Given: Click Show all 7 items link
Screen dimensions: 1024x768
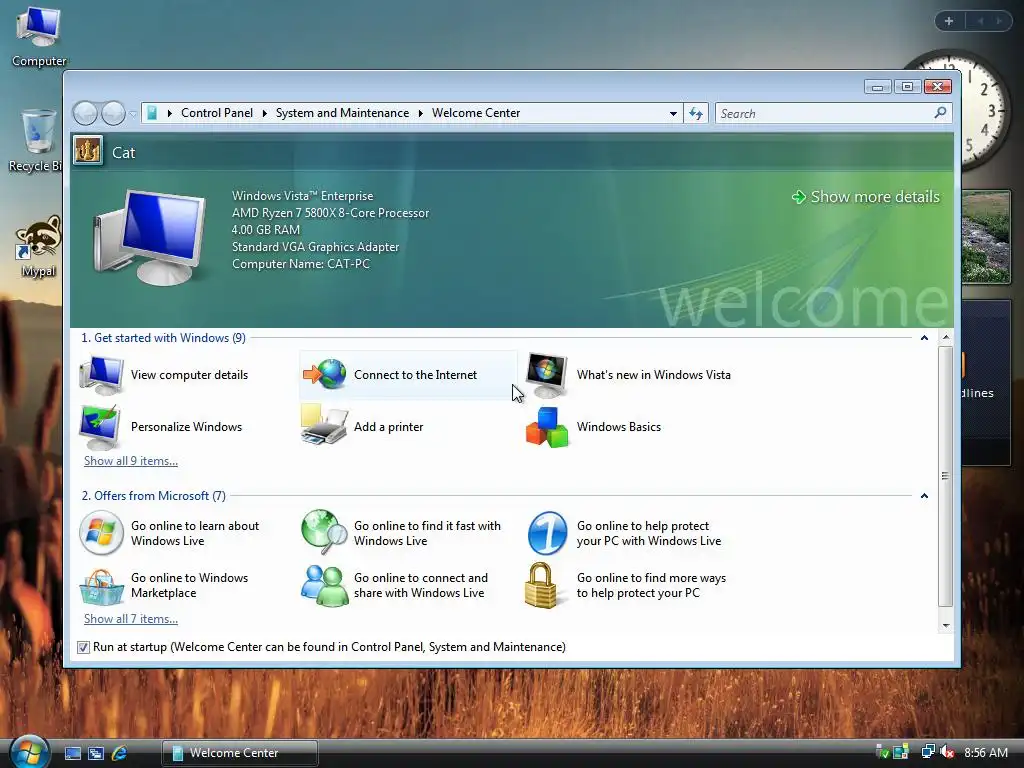Looking at the screenshot, I should point(131,618).
